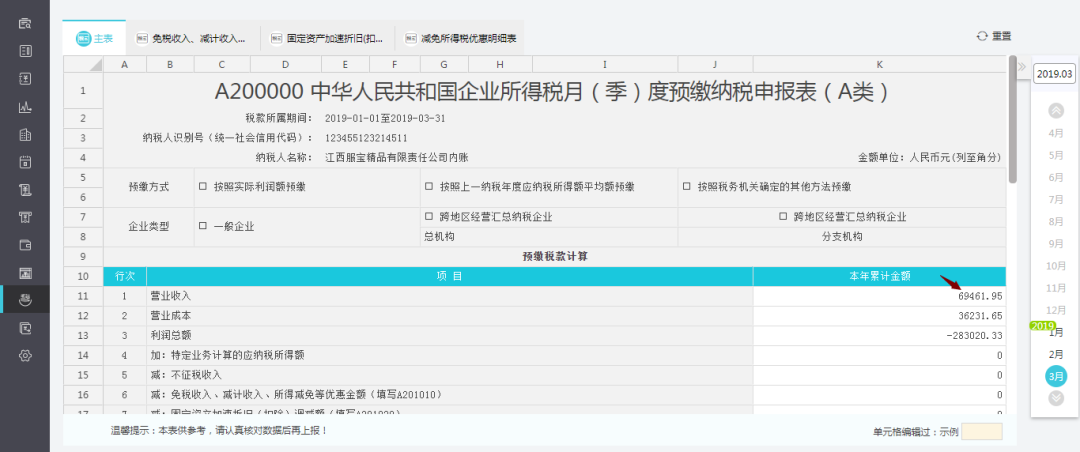Click the 减:免税收入、减计收入 row label
This screenshot has width=1080, height=452.
296,395
